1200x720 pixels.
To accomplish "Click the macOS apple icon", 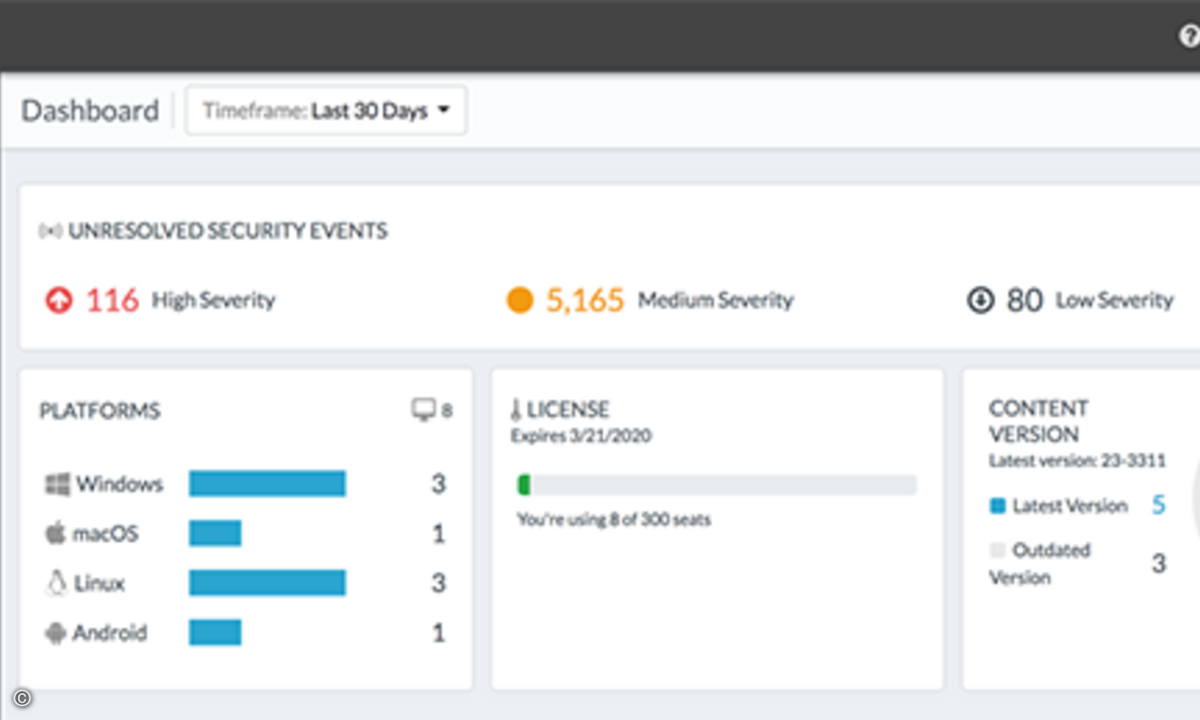I will pyautogui.click(x=56, y=533).
